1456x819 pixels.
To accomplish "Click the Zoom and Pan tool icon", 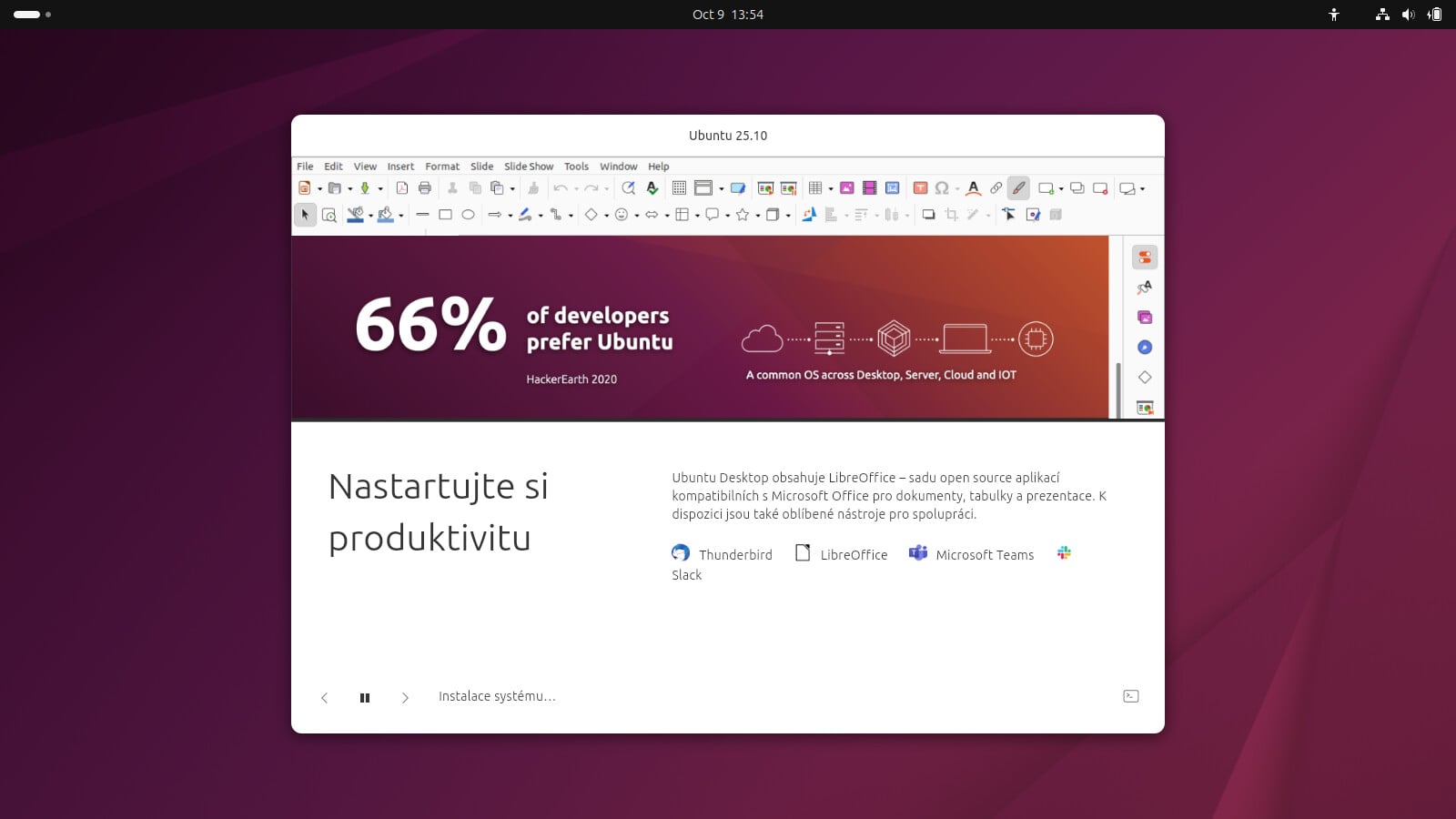I will pyautogui.click(x=329, y=215).
